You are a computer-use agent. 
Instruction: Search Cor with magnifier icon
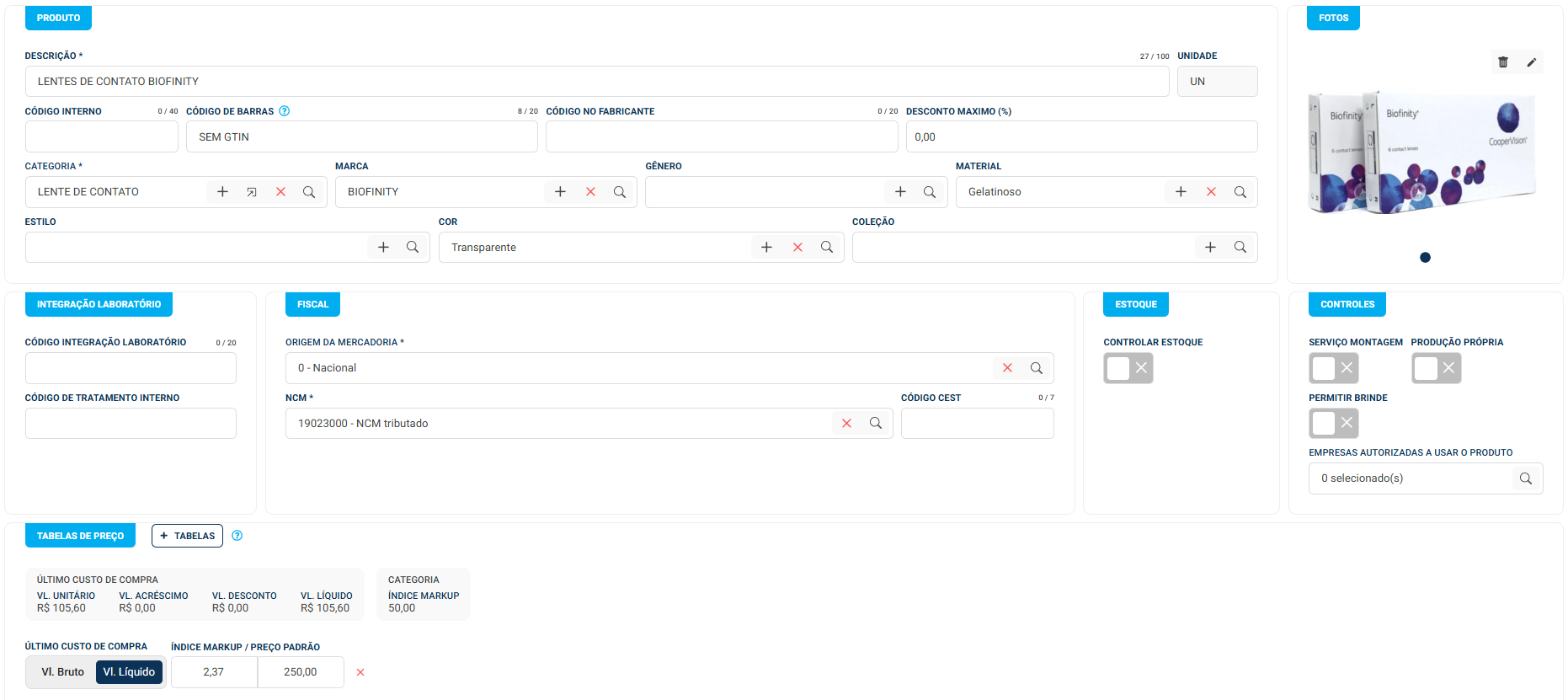coord(827,247)
